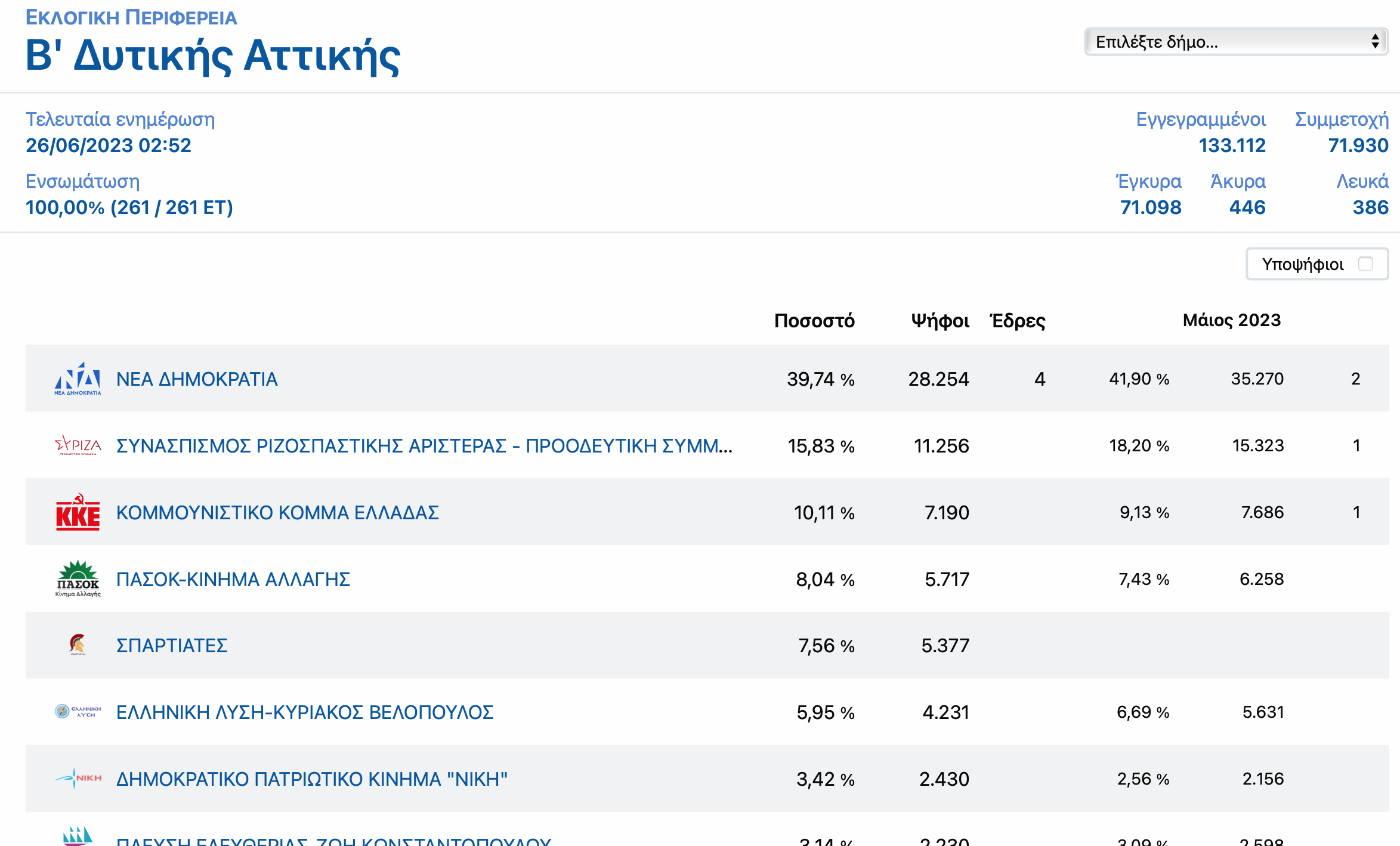Click the 8,04 % percentage cell
This screenshot has width=1400, height=846.
coord(826,580)
